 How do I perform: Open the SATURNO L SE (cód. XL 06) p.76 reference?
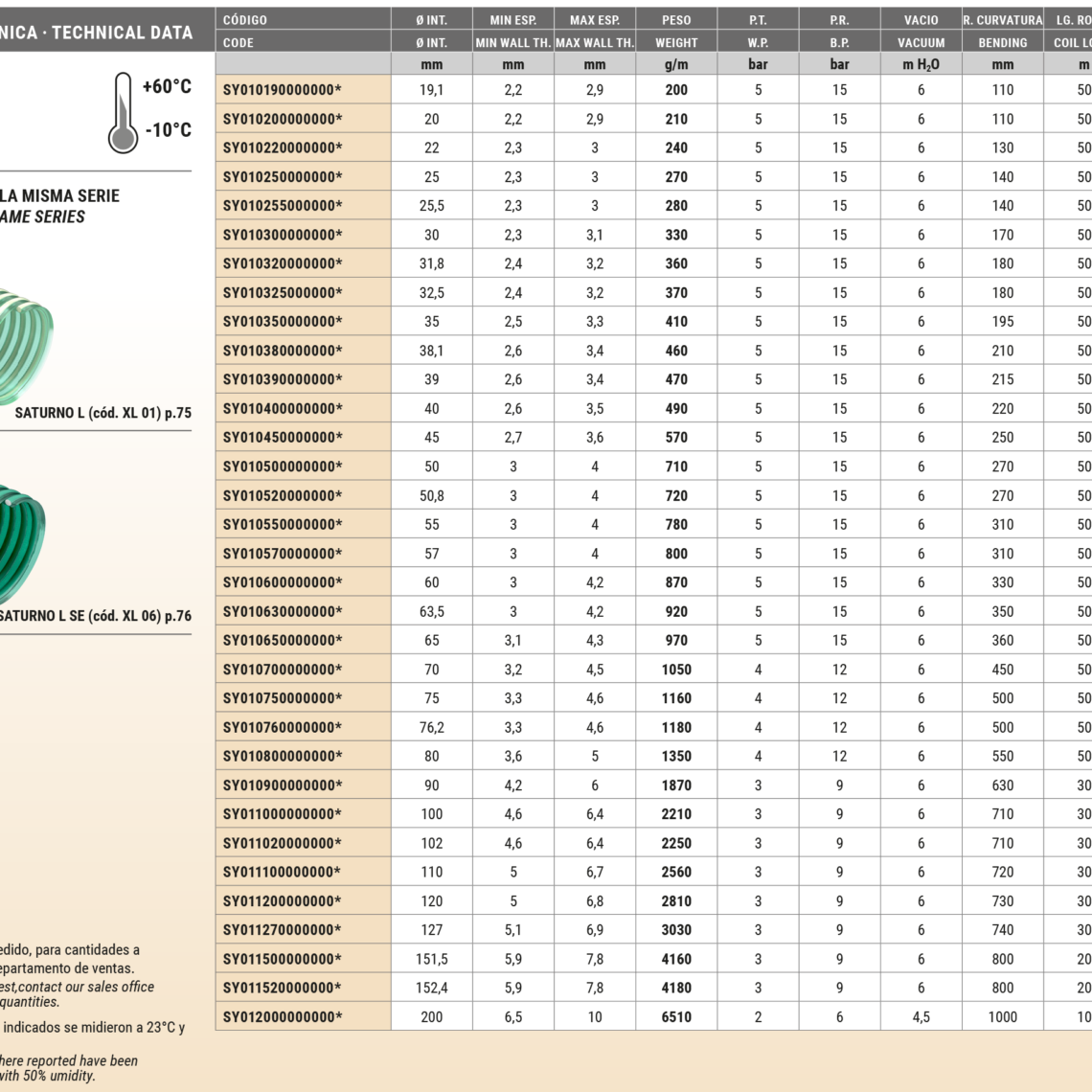(95, 616)
